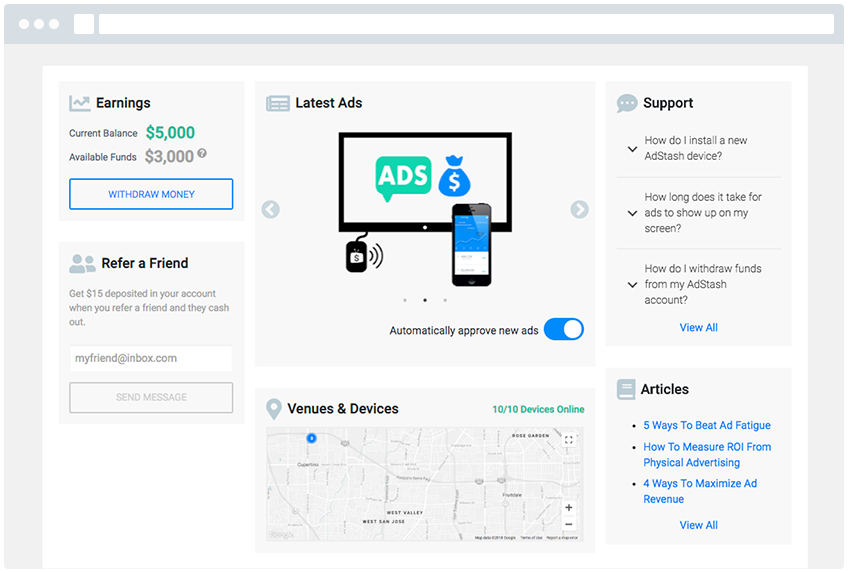Click the Current Balance label
The image size is (848, 573).
[103, 133]
